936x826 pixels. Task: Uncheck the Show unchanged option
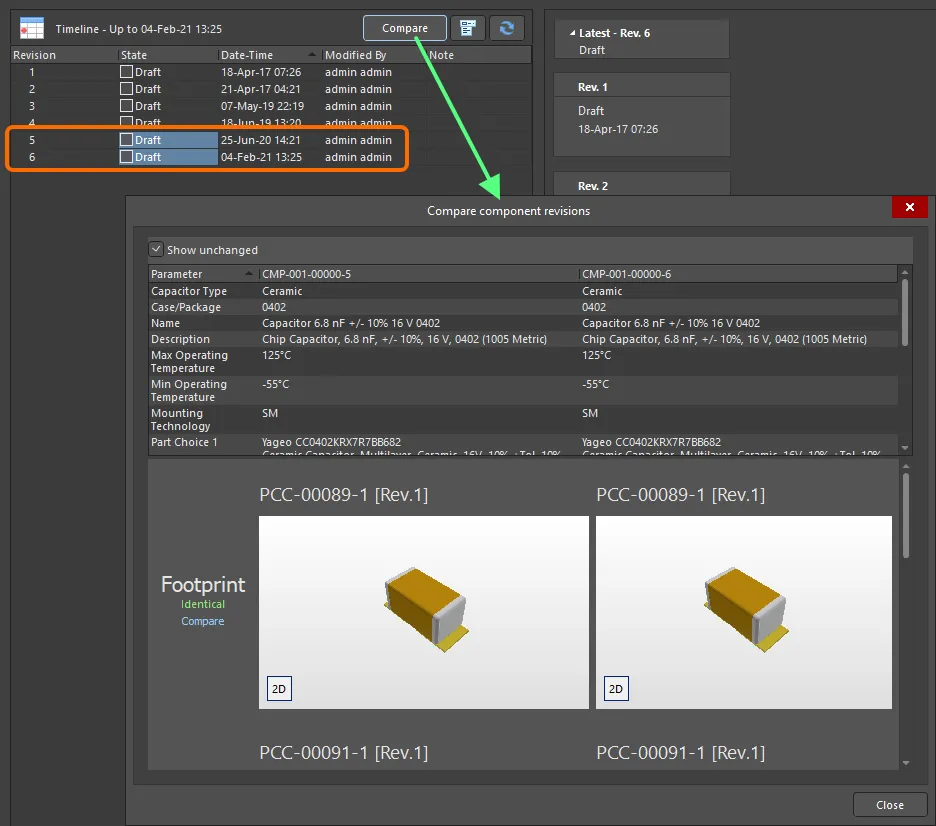point(156,249)
